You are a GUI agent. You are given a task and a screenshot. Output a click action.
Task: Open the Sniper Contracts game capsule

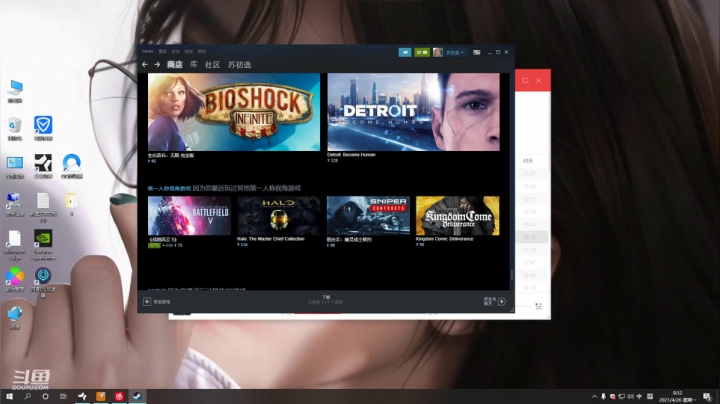click(368, 216)
